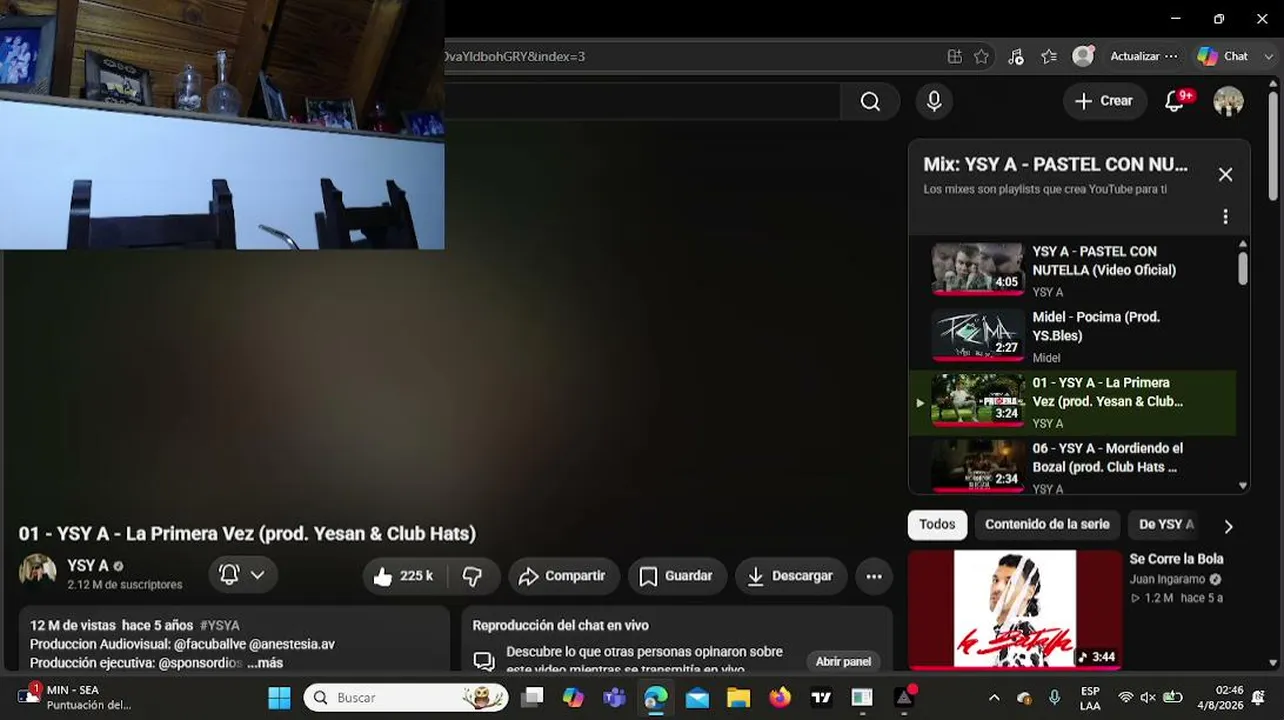Expand the subscription notification bell dropdown
This screenshot has height=720, width=1284.
[x=243, y=575]
